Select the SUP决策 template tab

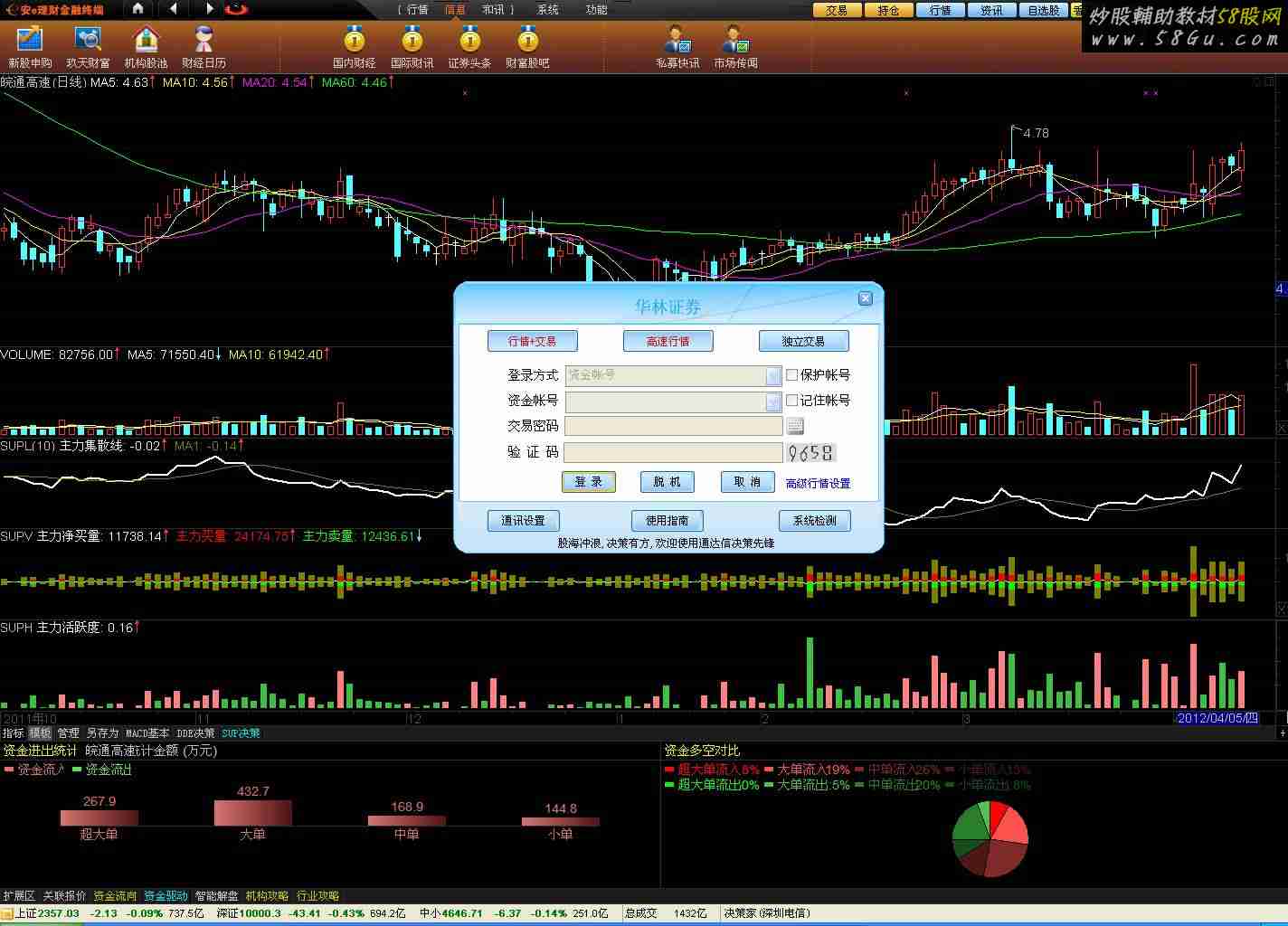tap(241, 733)
